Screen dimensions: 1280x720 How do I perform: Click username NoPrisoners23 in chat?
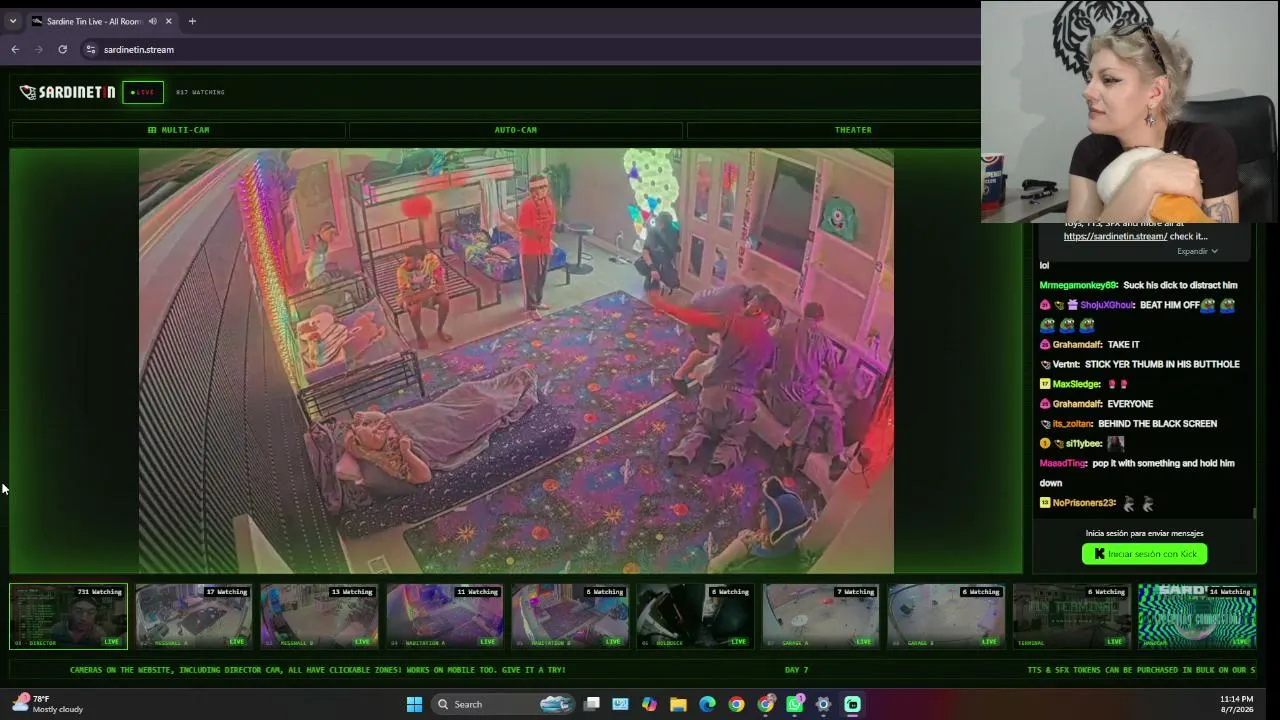[1084, 503]
